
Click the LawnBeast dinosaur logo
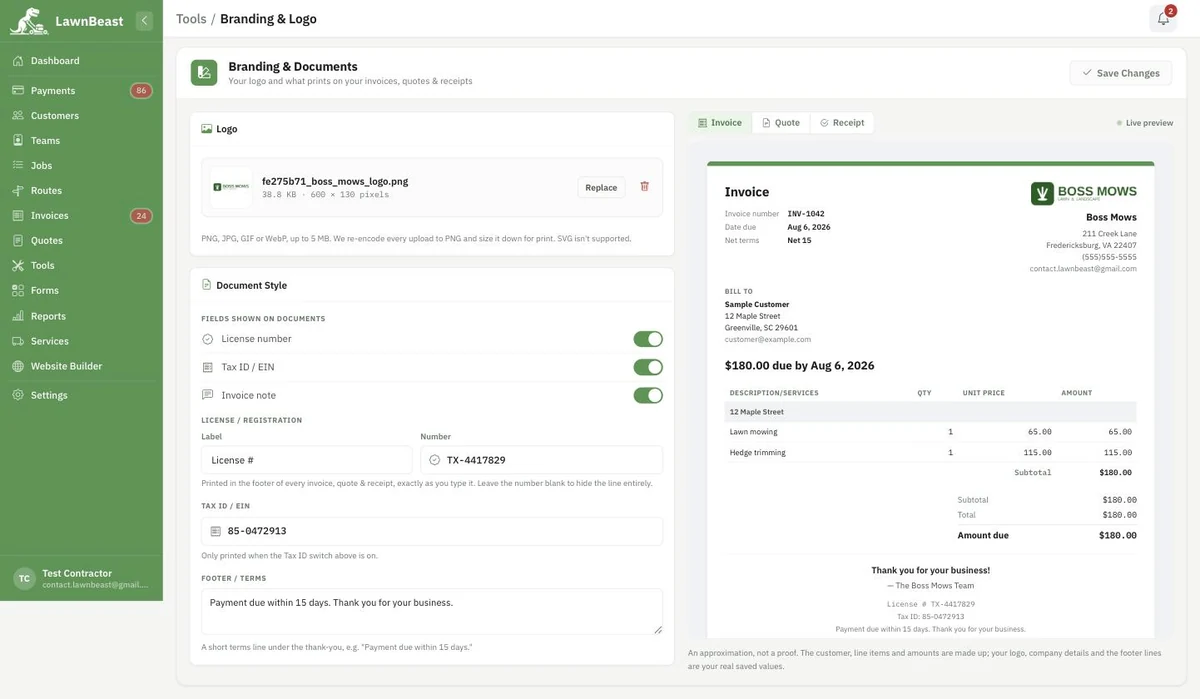click(x=28, y=20)
